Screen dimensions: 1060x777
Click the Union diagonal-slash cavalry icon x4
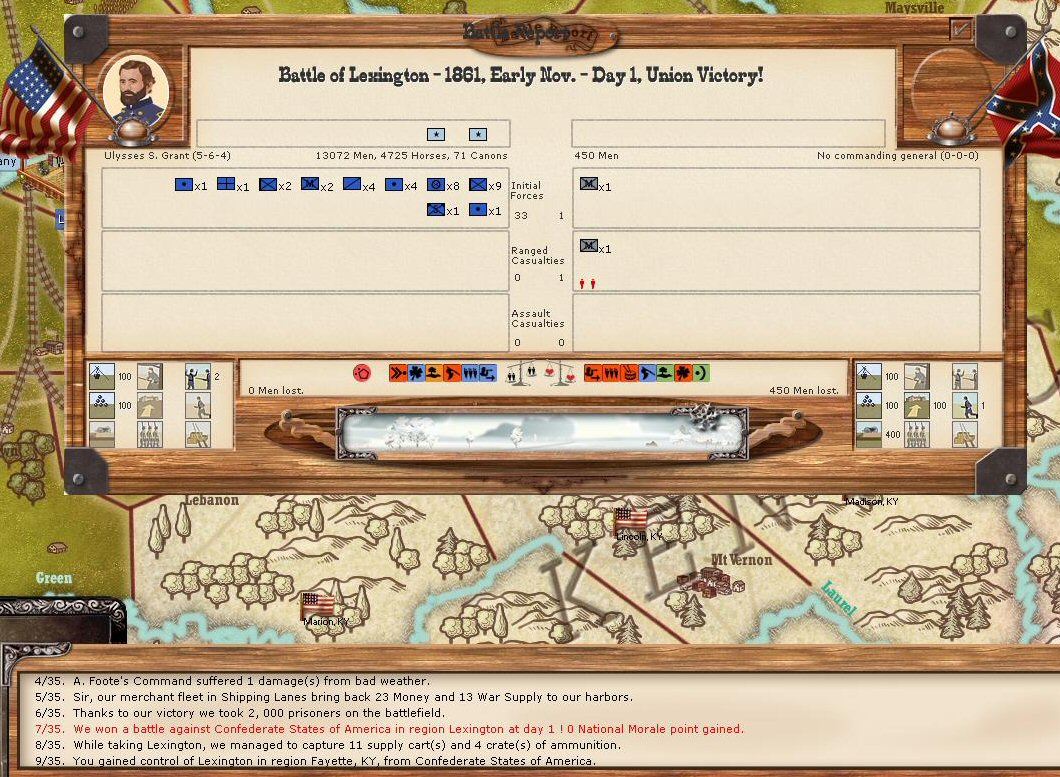(352, 185)
